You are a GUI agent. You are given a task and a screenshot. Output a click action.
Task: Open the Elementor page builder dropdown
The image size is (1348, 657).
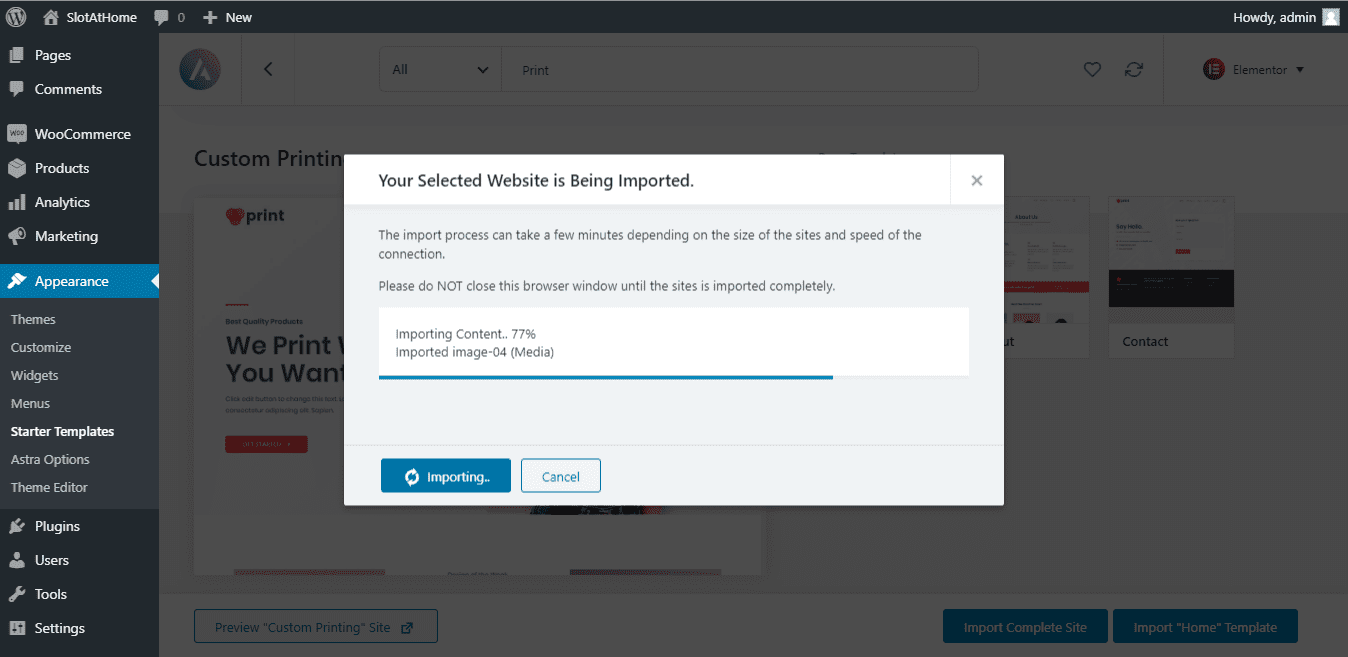click(1254, 70)
